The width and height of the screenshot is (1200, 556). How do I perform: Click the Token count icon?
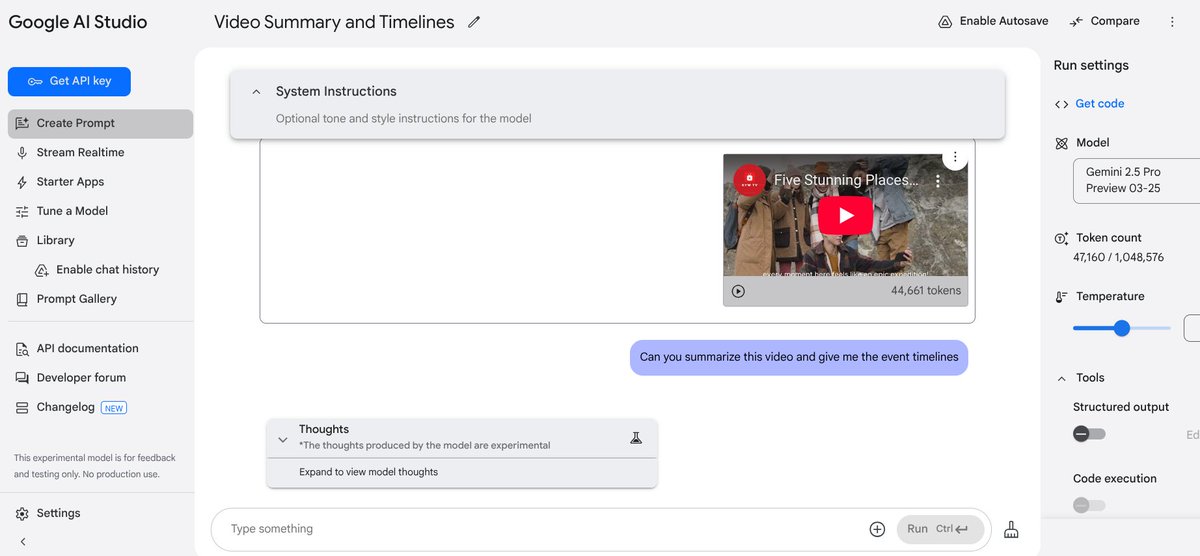(1061, 239)
